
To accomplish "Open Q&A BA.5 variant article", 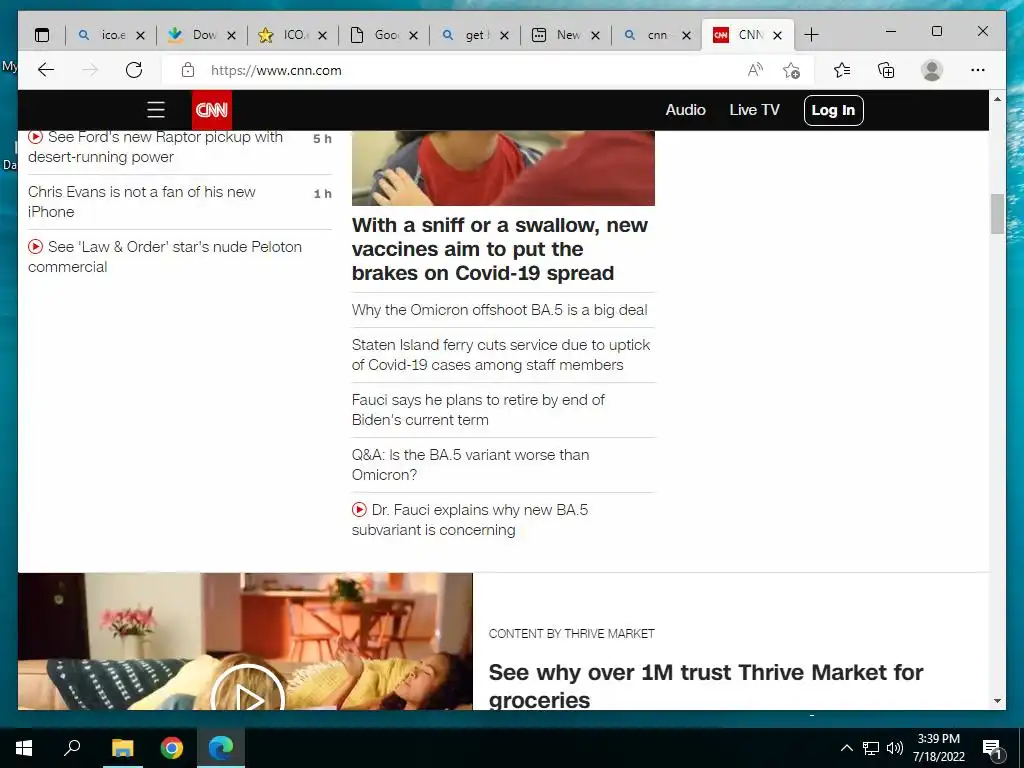I will tap(470, 464).
